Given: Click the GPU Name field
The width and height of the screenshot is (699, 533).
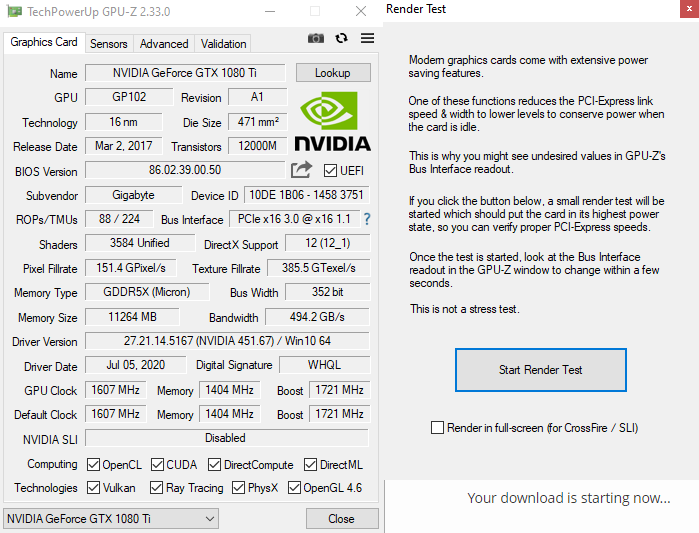Looking at the screenshot, I should click(185, 73).
